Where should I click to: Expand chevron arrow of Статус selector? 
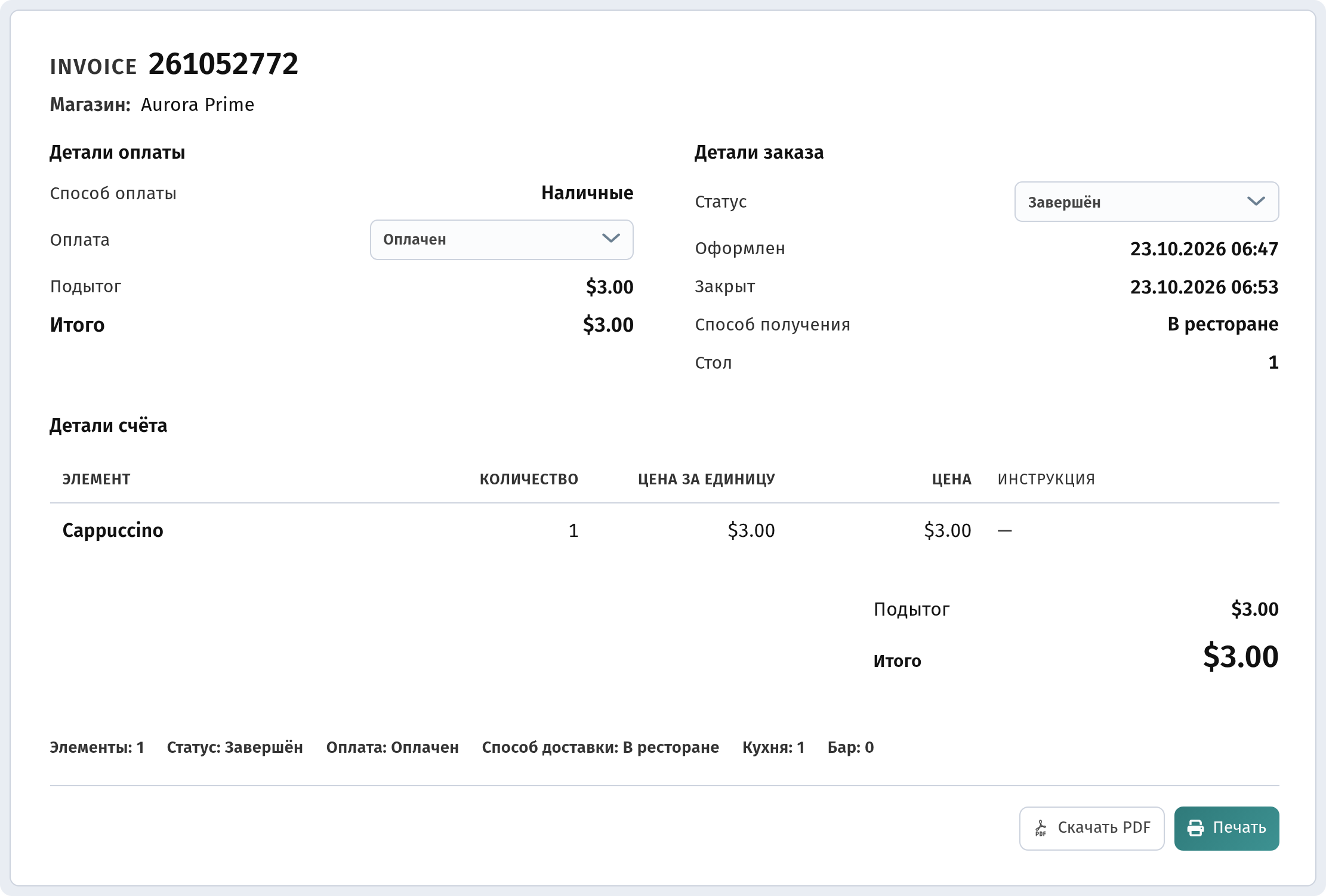tap(1256, 201)
